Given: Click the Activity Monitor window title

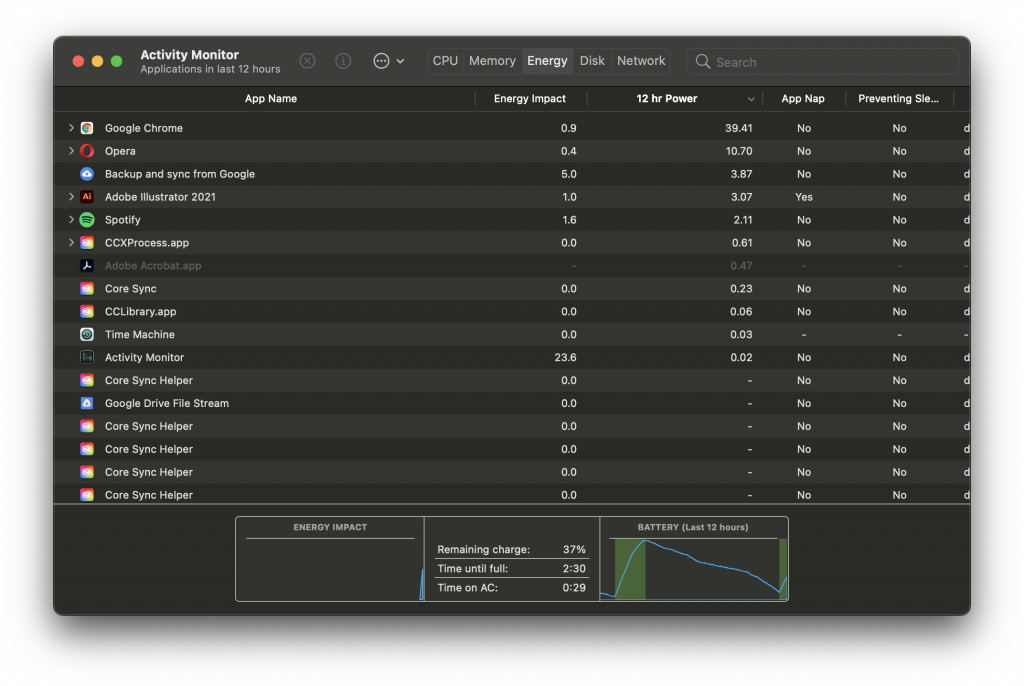Looking at the screenshot, I should click(x=189, y=55).
